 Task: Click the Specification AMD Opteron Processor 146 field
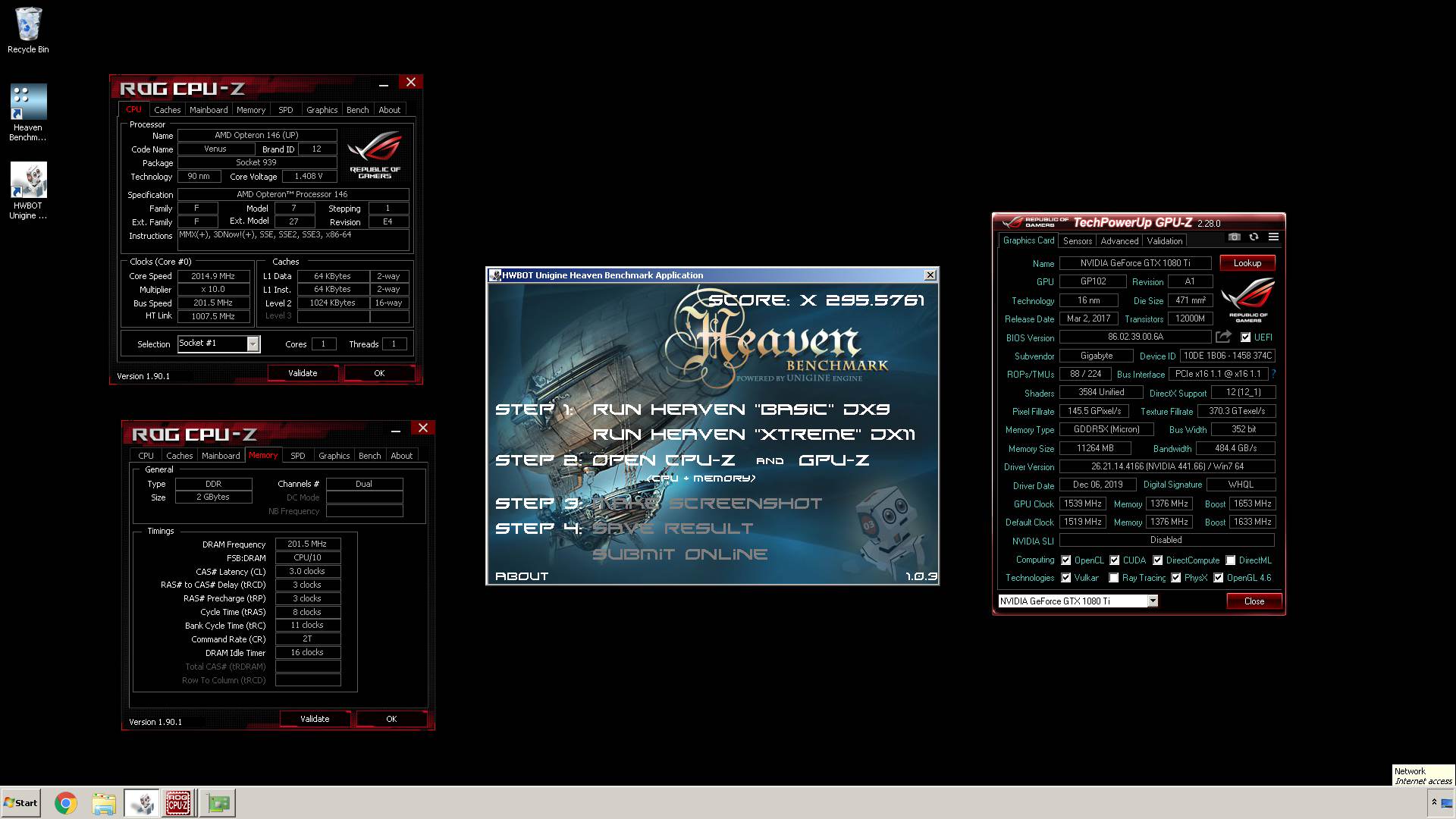pyautogui.click(x=293, y=195)
